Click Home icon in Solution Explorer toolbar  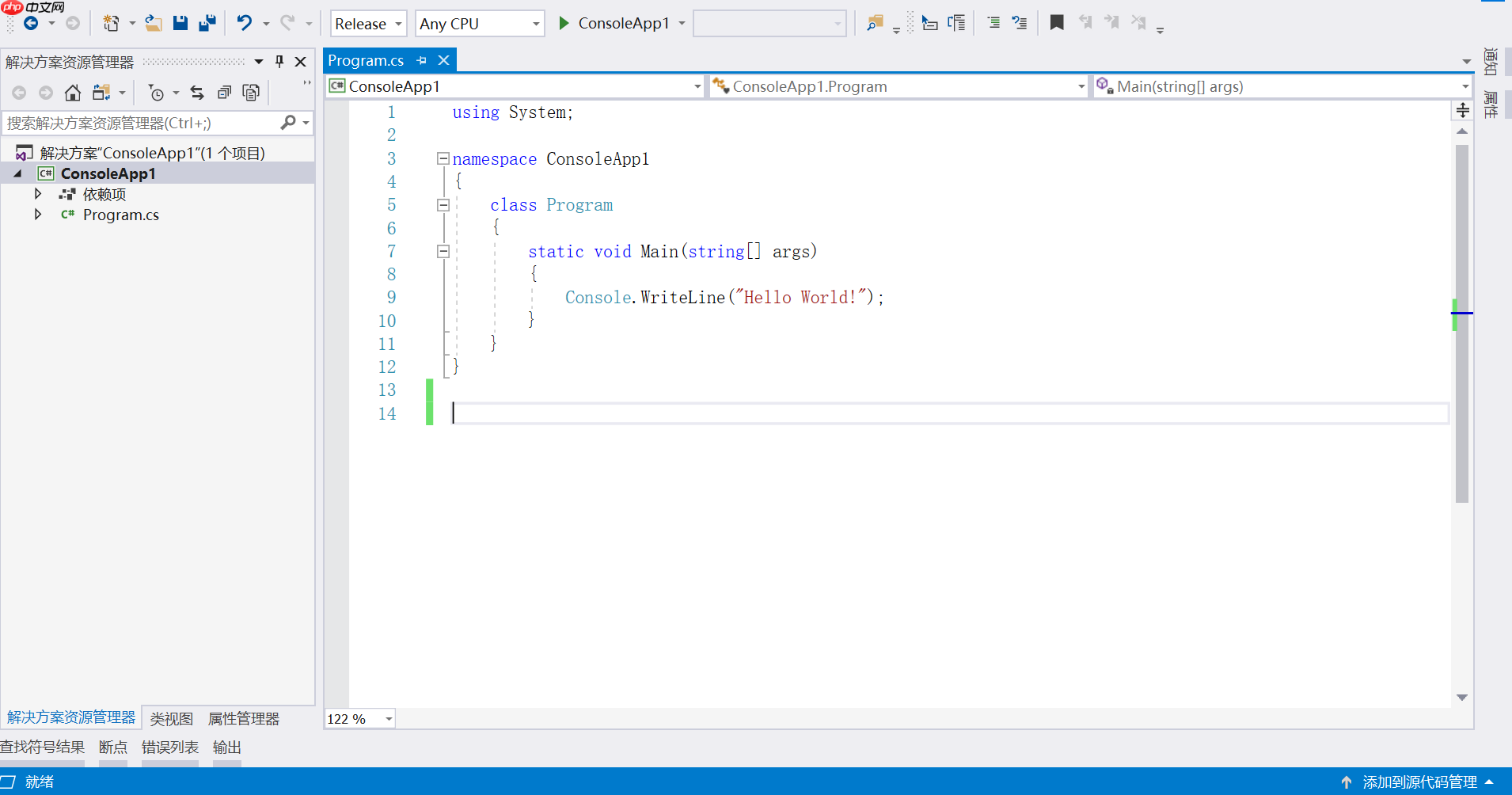[x=73, y=93]
